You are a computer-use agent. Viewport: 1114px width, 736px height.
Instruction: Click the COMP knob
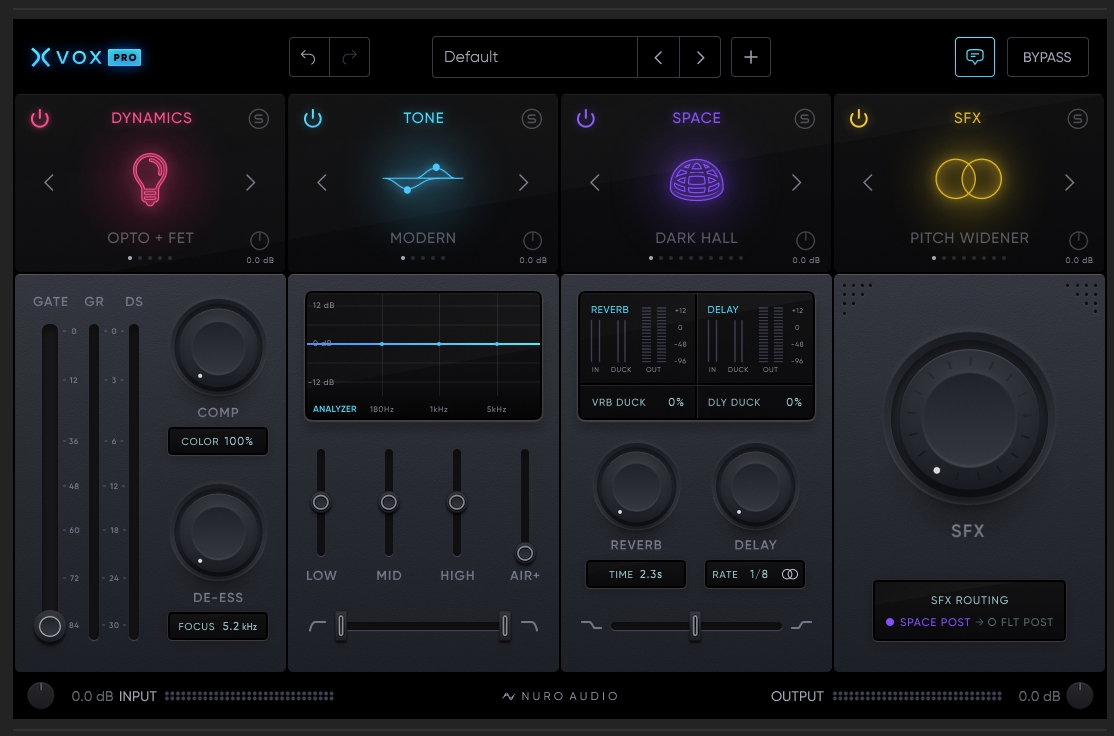click(218, 347)
